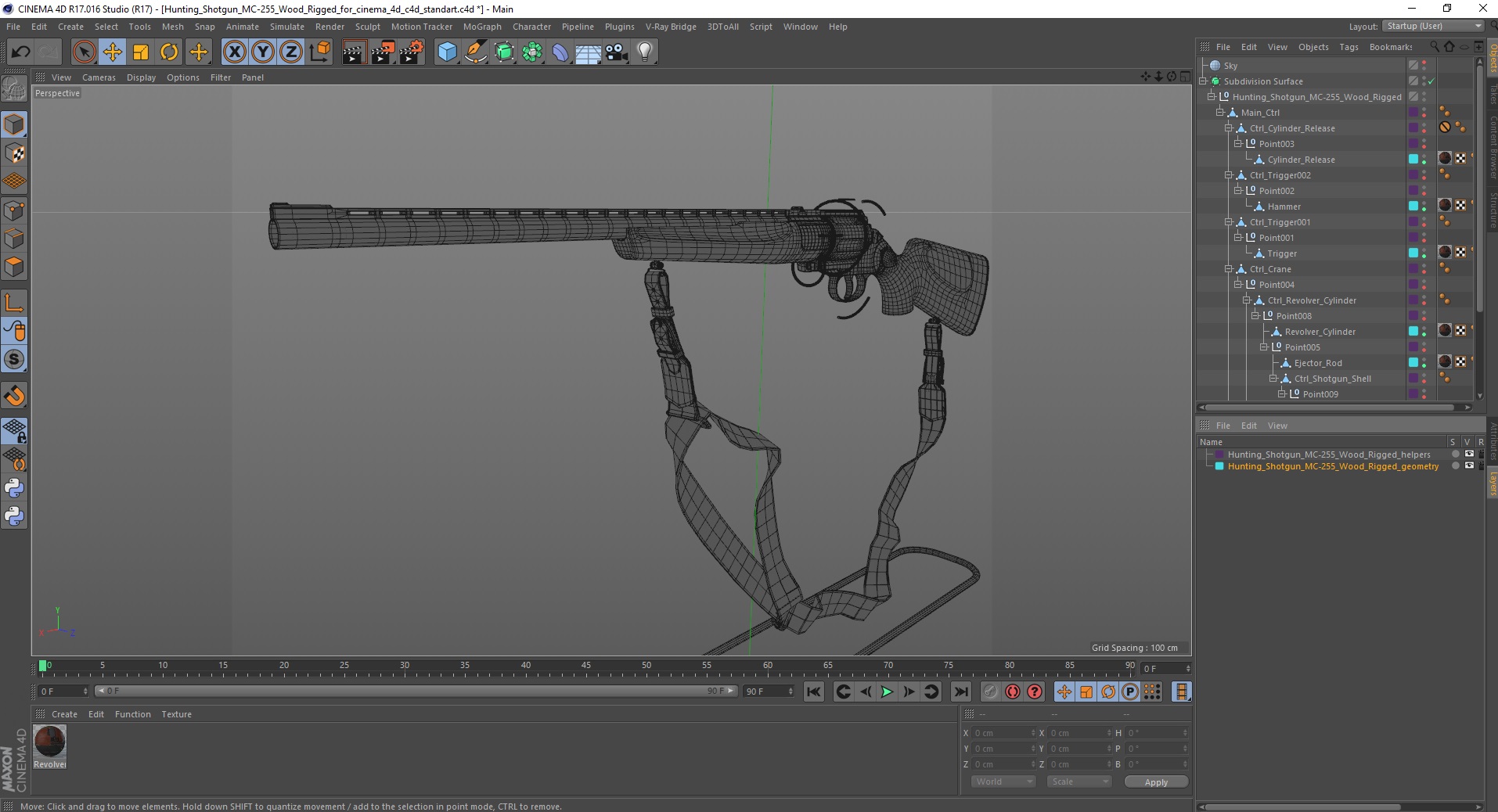The image size is (1498, 812).
Task: Toggle geometry layer solo dot
Action: 1455,465
